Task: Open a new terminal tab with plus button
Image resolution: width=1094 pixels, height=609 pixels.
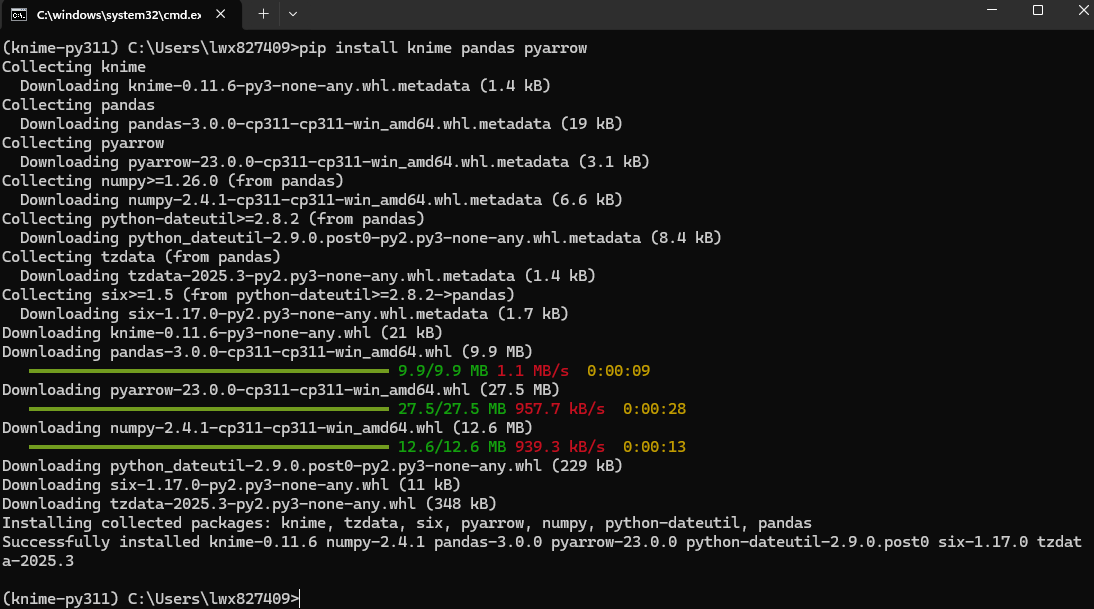Action: tap(263, 14)
